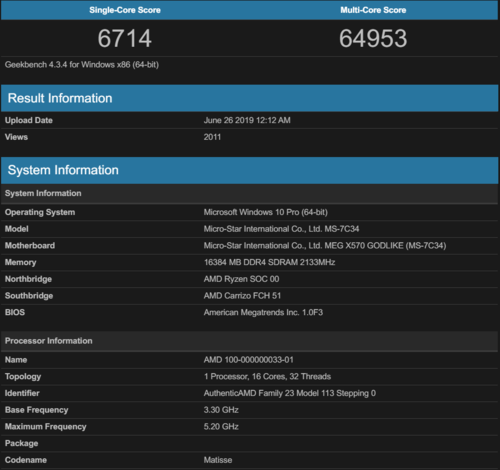Select the 3.30 GHz base frequency value

221,410
